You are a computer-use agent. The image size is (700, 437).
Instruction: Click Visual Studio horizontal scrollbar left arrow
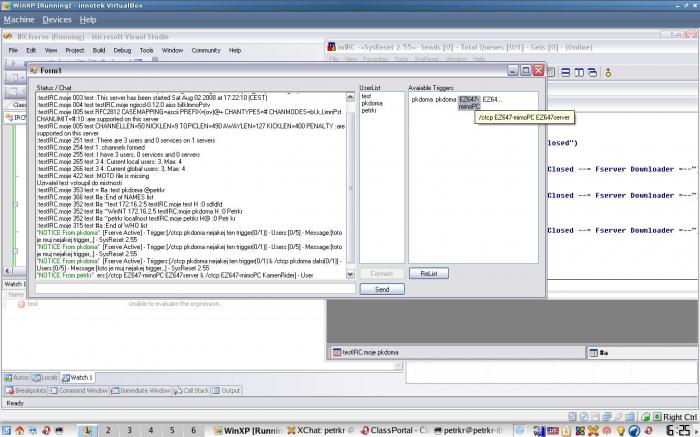[8, 271]
